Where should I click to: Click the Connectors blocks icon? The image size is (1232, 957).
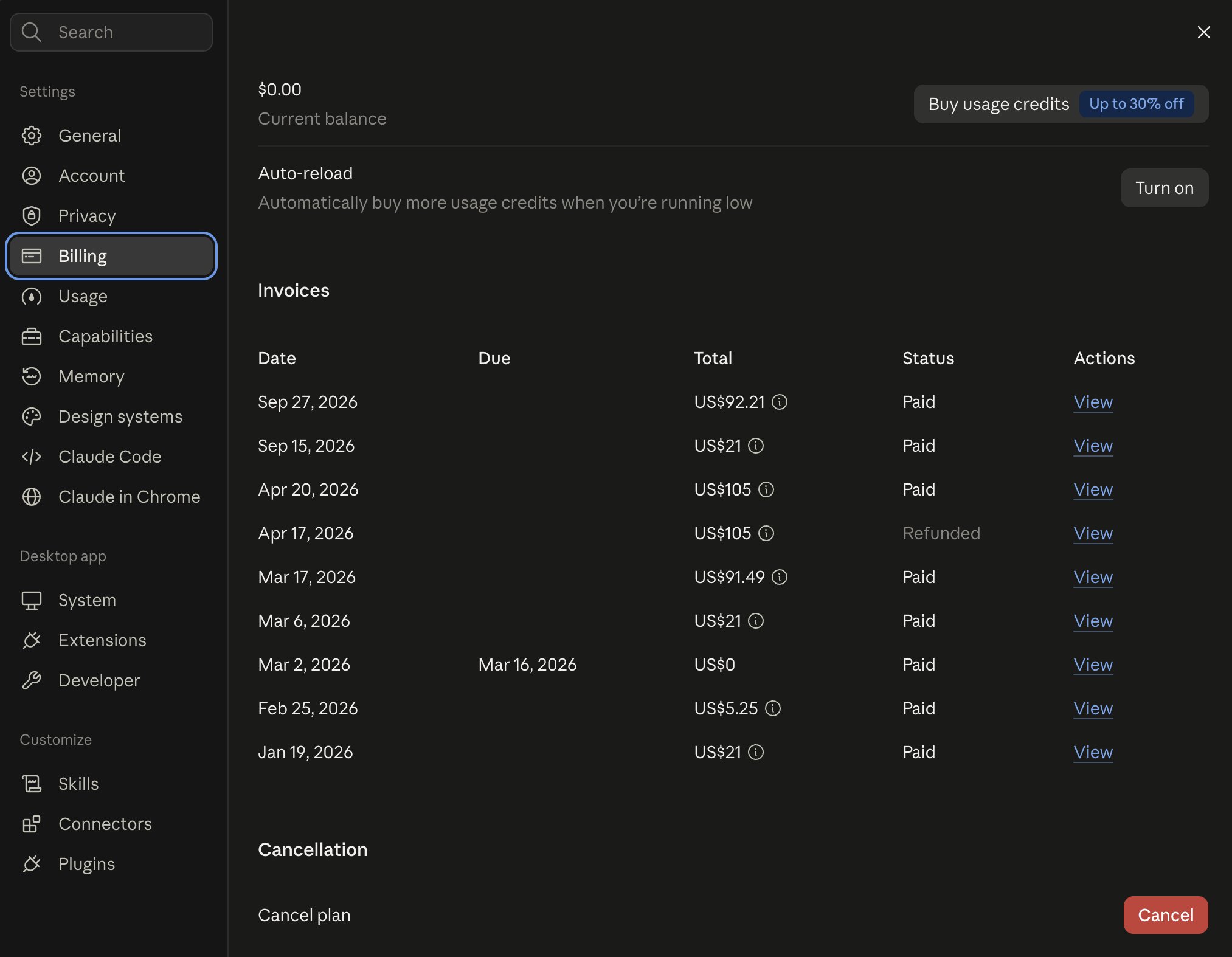[32, 824]
